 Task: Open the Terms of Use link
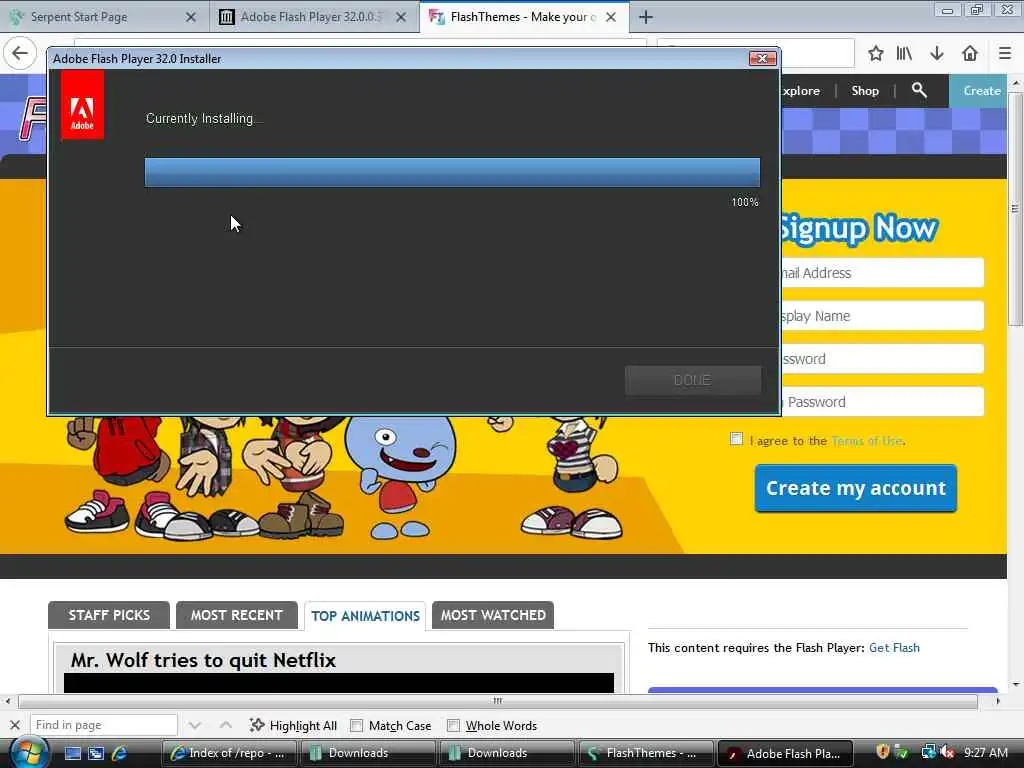(x=867, y=441)
